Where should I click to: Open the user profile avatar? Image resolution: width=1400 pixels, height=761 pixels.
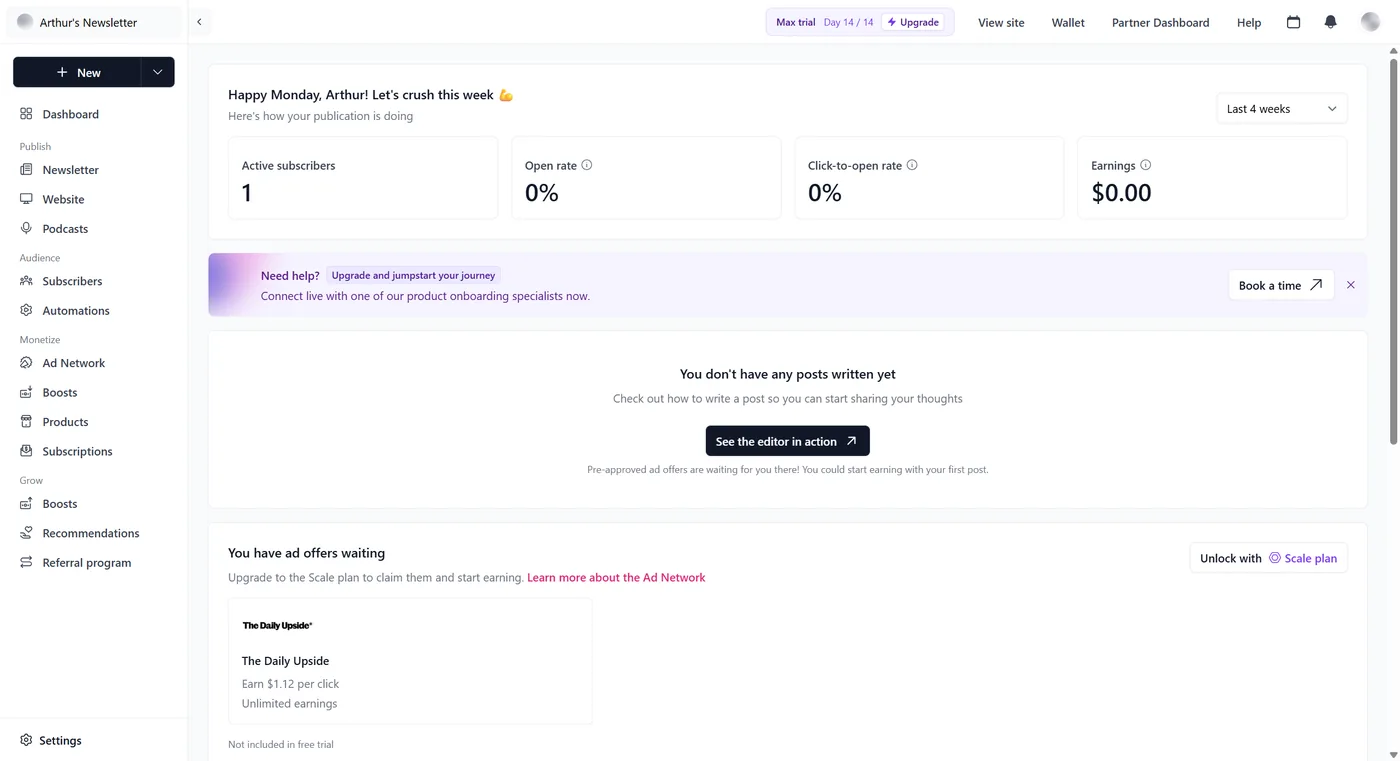coord(1370,22)
